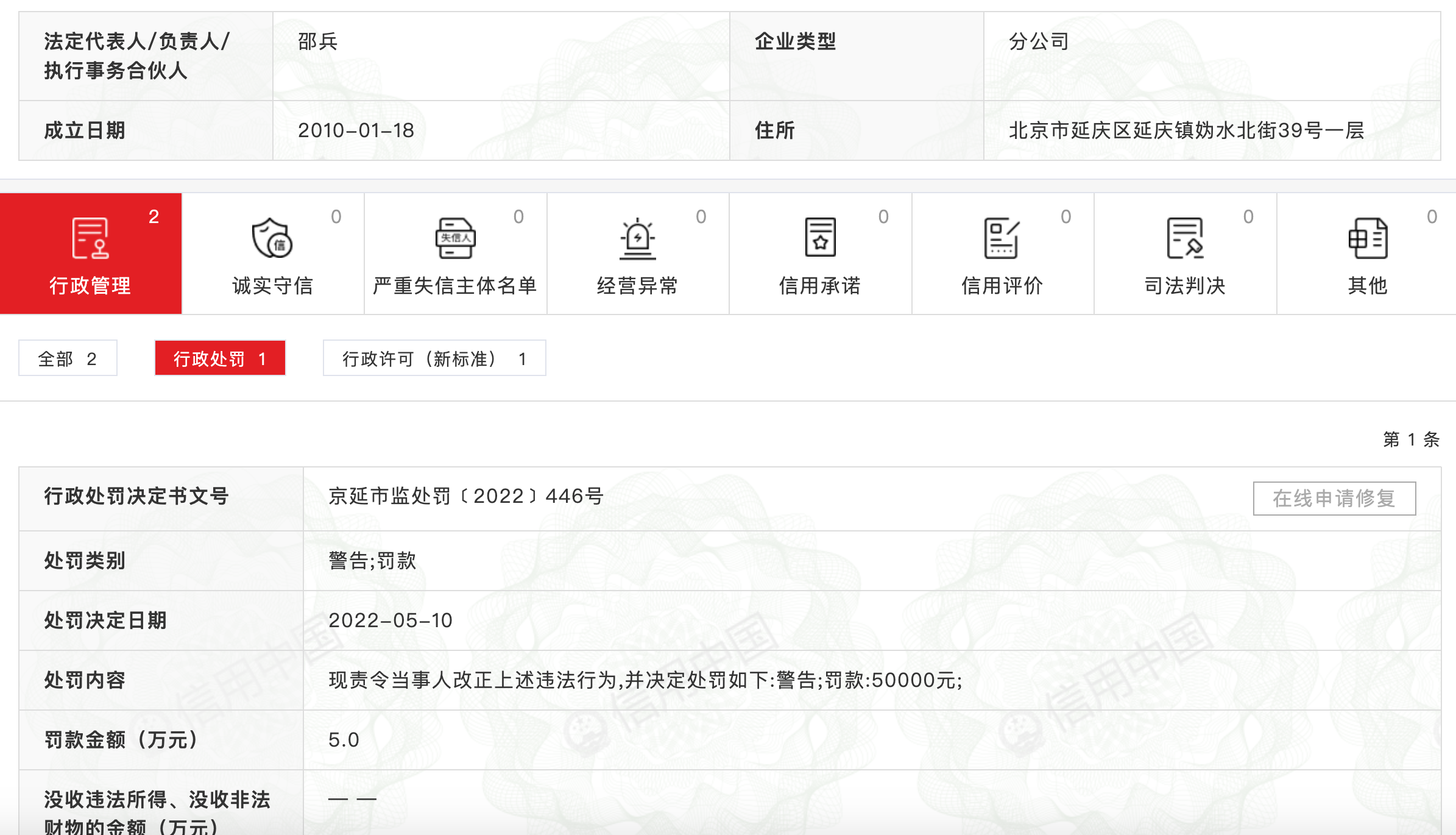Click the legal representative name 邵兵

point(317,41)
